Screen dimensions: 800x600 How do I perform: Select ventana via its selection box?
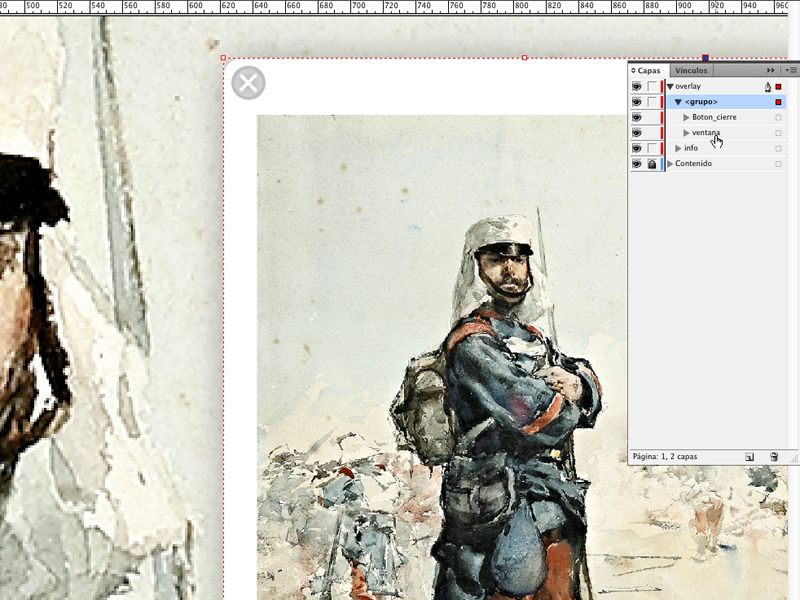click(778, 133)
